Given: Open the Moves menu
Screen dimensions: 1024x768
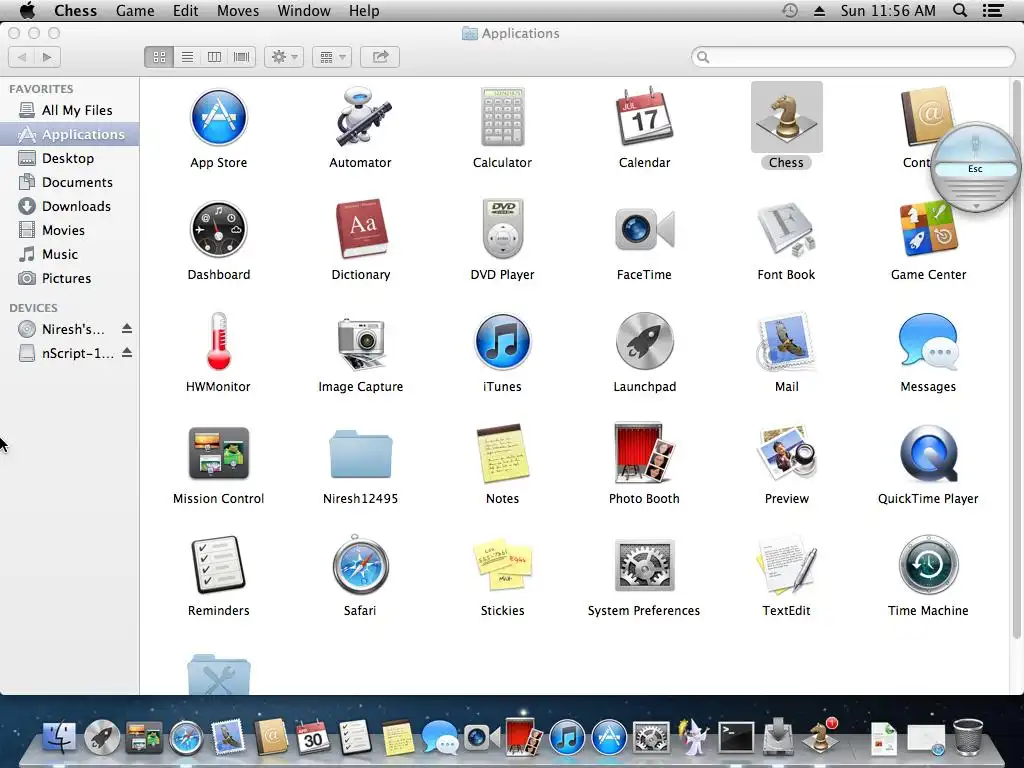Looking at the screenshot, I should point(238,10).
